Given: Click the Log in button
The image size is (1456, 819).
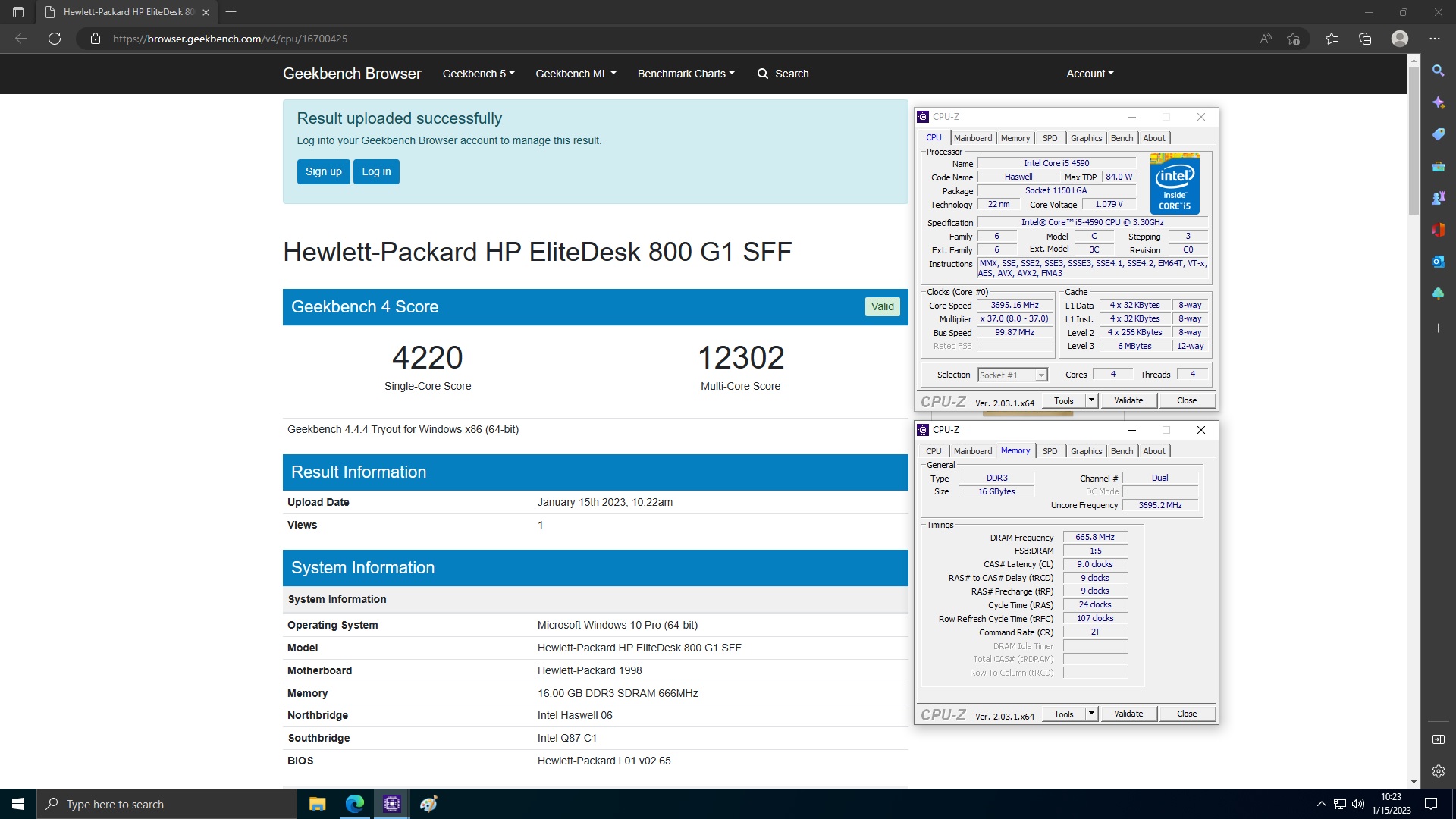Looking at the screenshot, I should coord(376,171).
